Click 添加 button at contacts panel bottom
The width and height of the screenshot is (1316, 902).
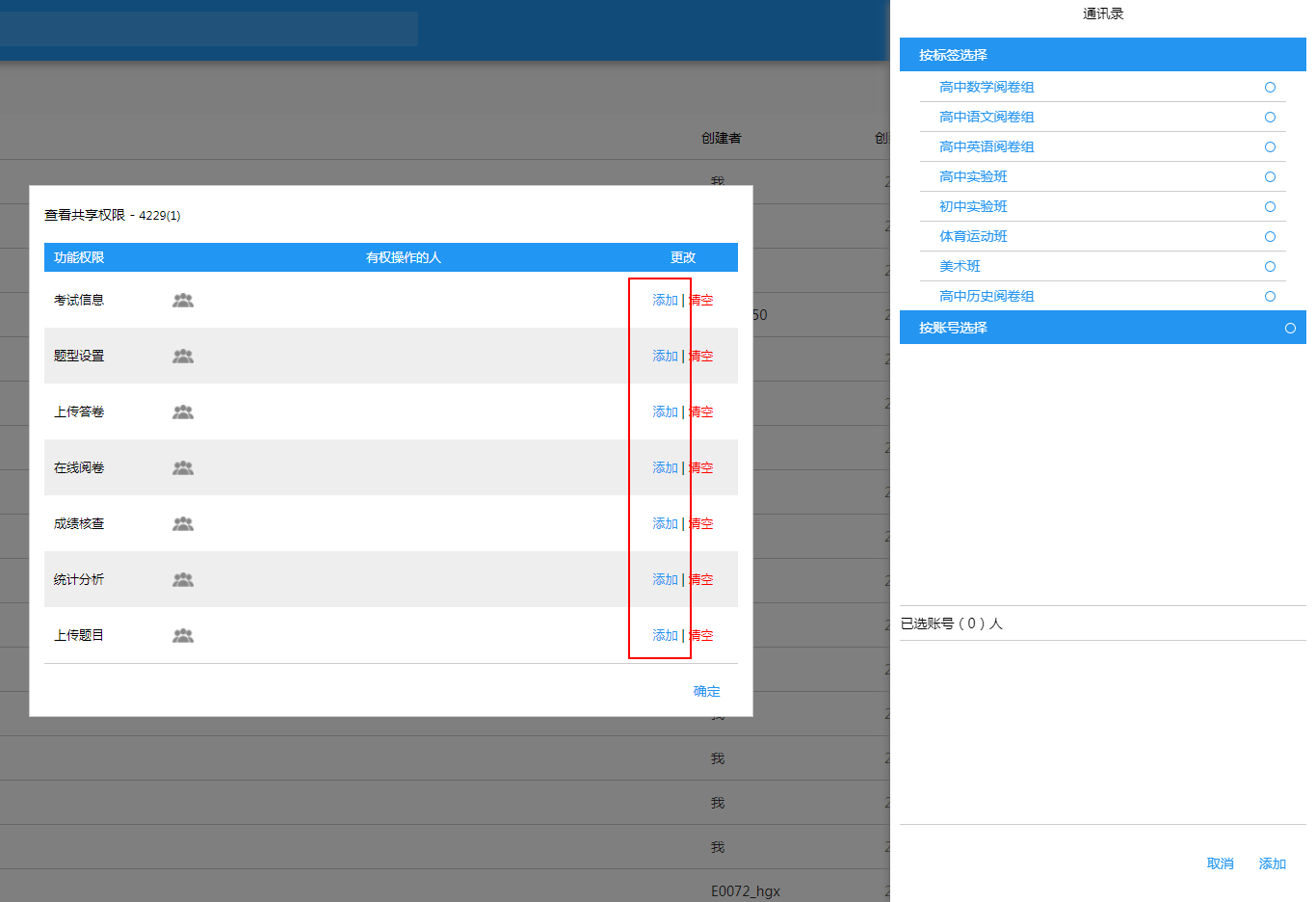(x=1272, y=863)
